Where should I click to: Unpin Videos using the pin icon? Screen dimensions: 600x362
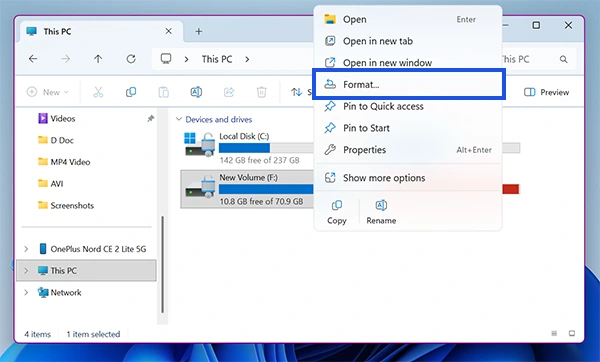coord(150,119)
